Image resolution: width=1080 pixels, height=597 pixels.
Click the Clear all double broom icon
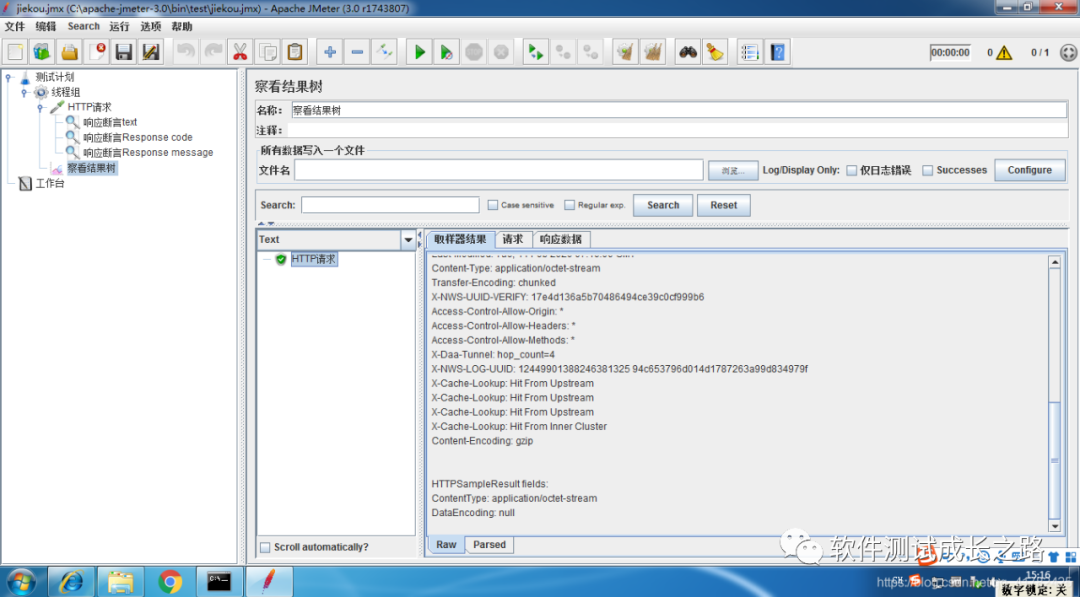652,52
